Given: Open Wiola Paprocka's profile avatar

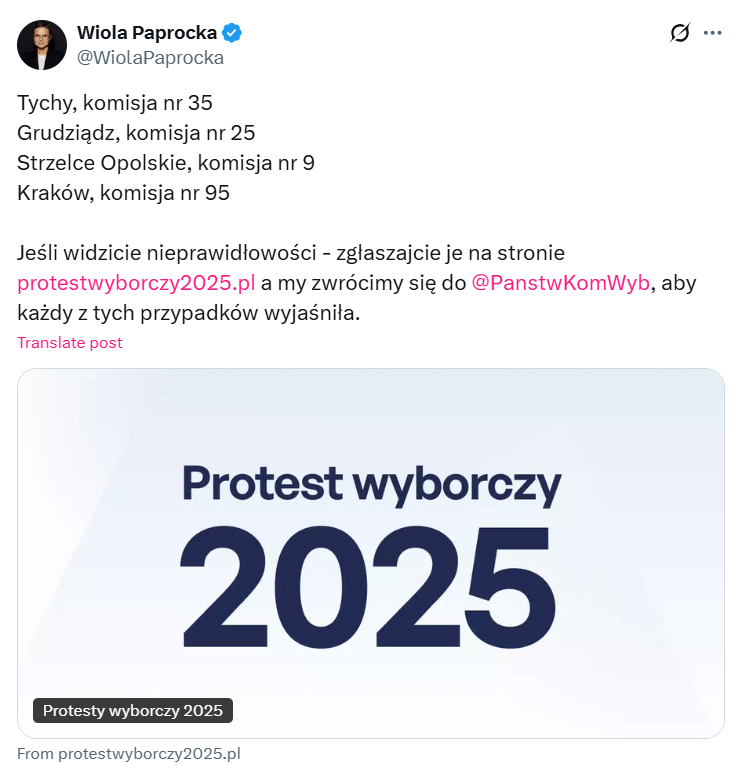Looking at the screenshot, I should pos(42,45).
